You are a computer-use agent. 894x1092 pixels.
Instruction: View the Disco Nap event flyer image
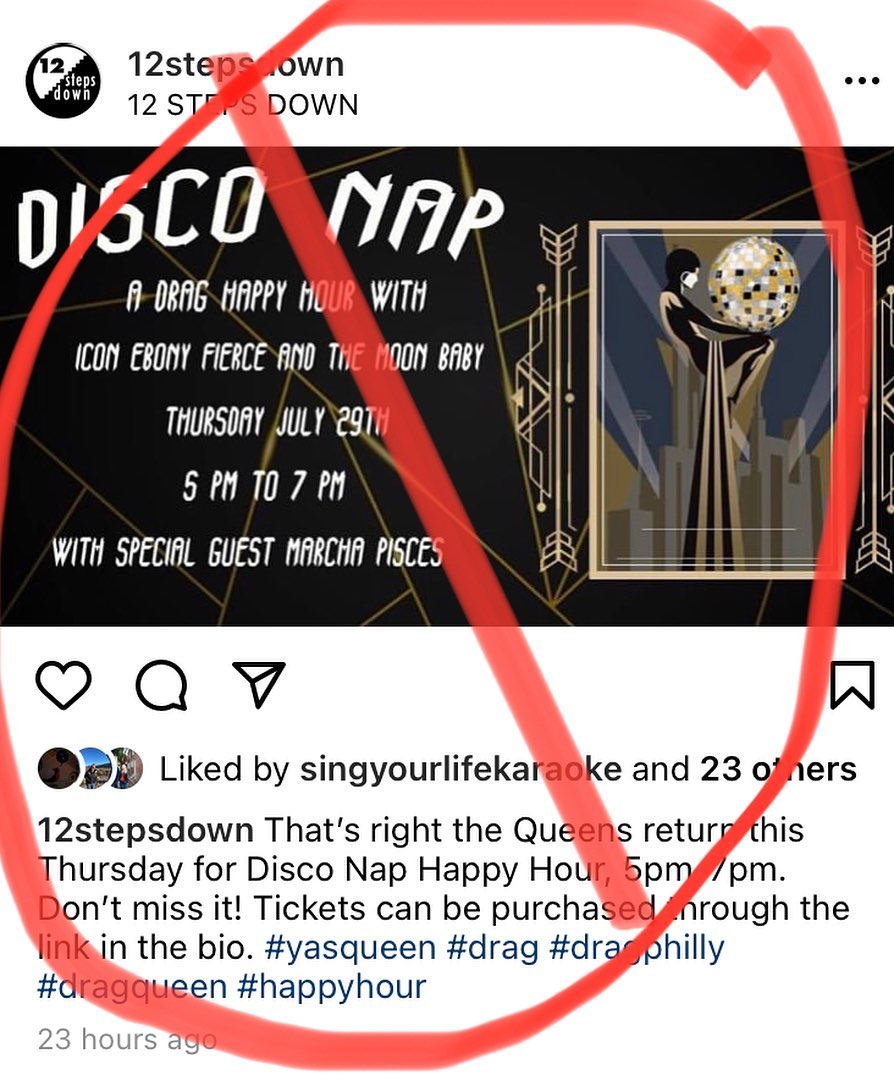[447, 387]
